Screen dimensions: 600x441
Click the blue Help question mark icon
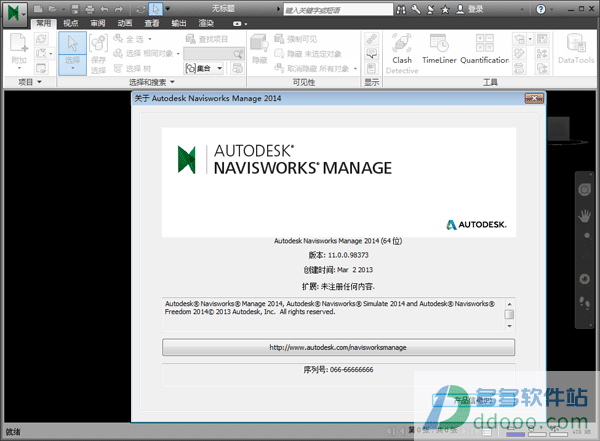point(541,9)
